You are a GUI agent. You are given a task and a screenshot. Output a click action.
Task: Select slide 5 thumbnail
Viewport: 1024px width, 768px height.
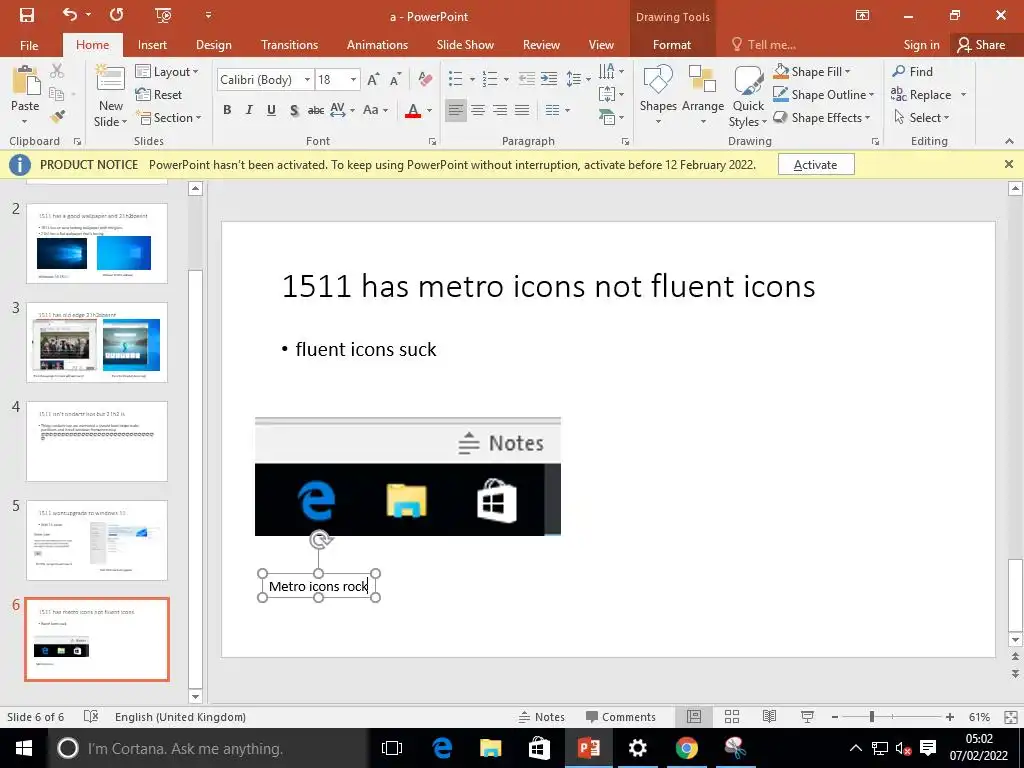tap(97, 540)
